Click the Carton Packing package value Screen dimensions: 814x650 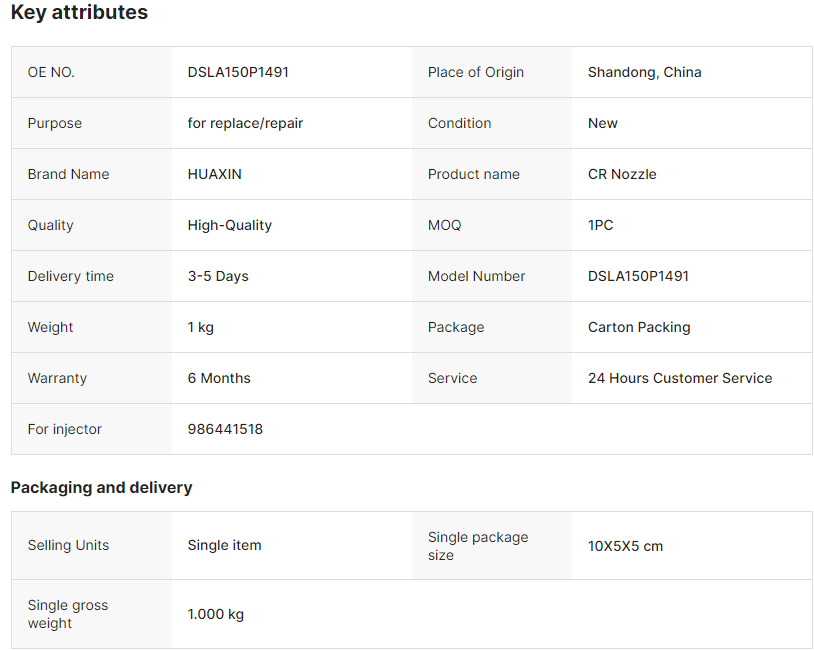click(x=639, y=327)
